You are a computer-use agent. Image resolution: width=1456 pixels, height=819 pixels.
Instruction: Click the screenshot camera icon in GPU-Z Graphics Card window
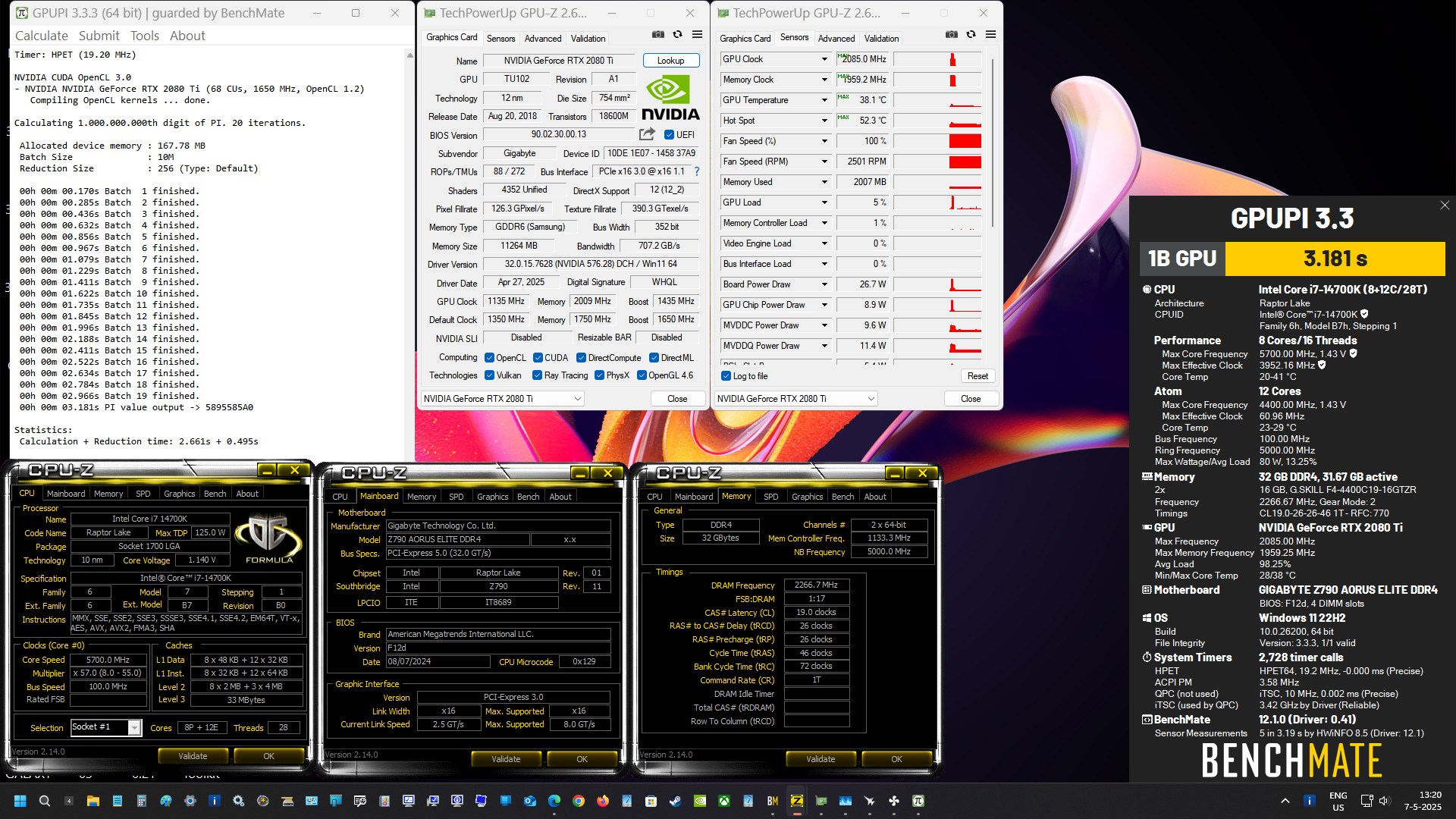657,35
